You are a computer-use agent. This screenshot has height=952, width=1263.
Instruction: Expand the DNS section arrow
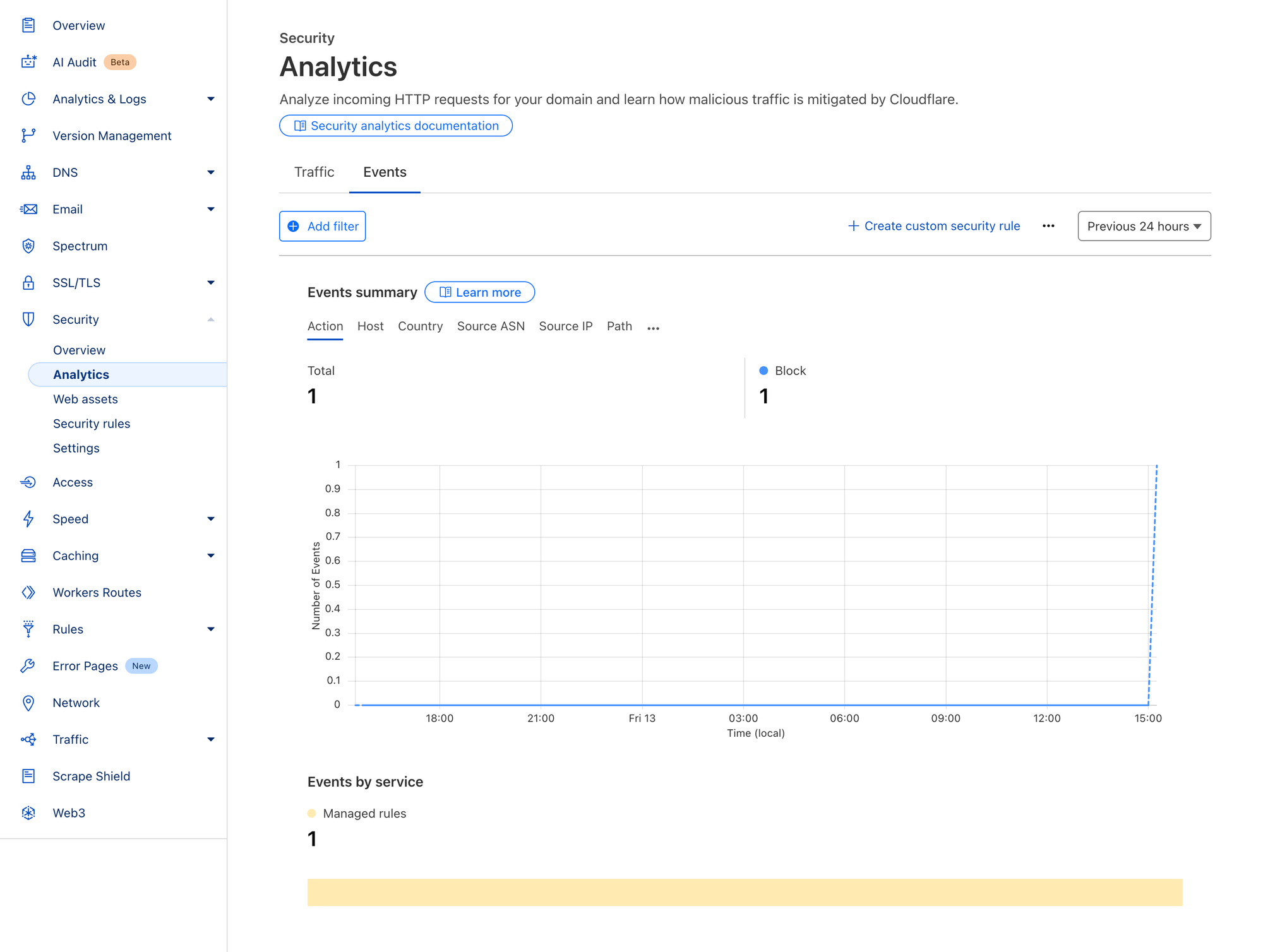click(211, 172)
